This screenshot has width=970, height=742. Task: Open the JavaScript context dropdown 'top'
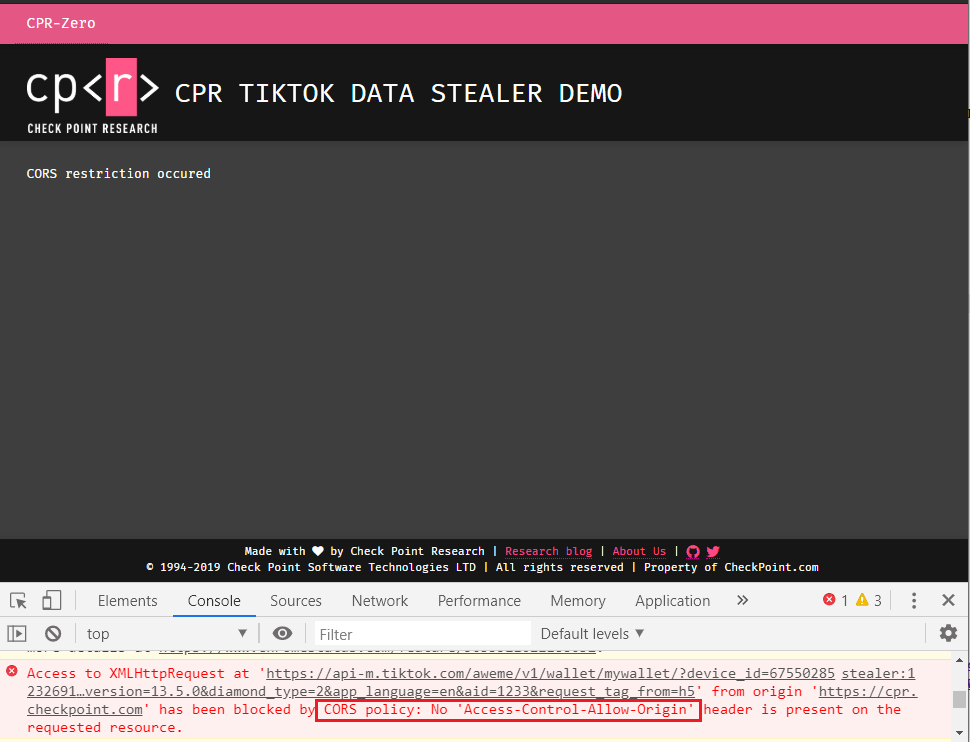167,634
